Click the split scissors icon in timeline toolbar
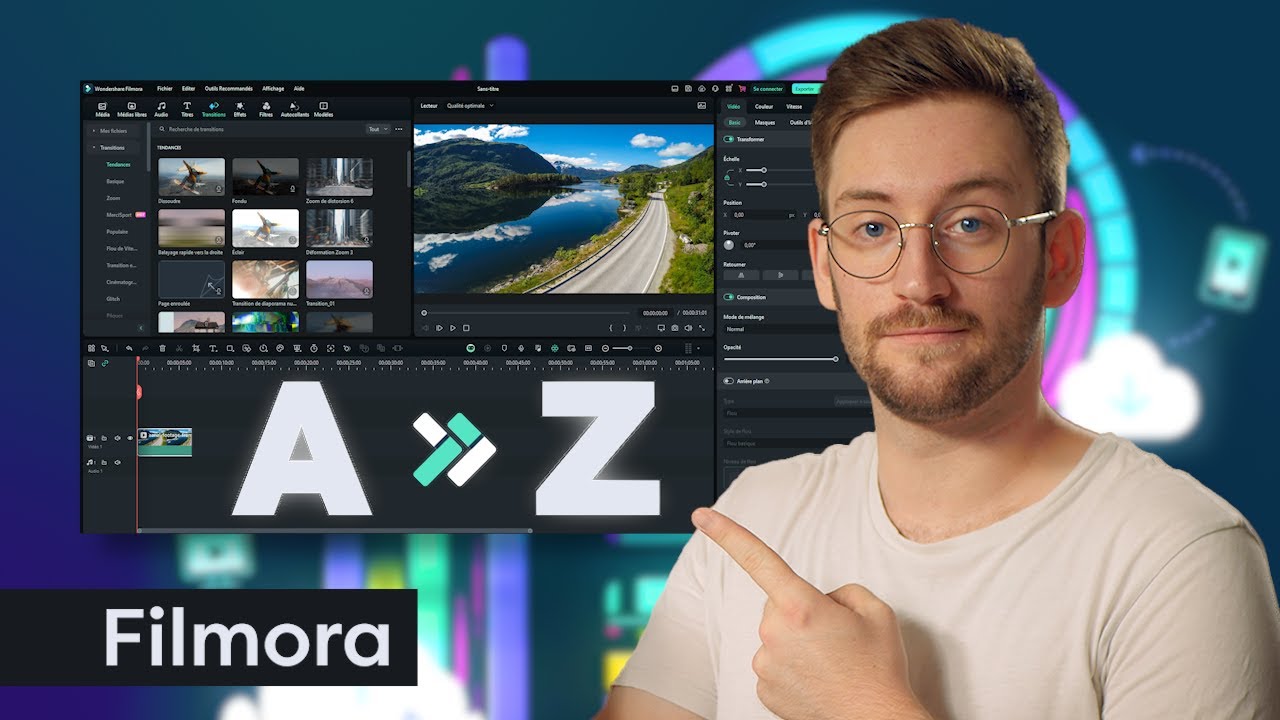This screenshot has height=720, width=1280. 179,348
